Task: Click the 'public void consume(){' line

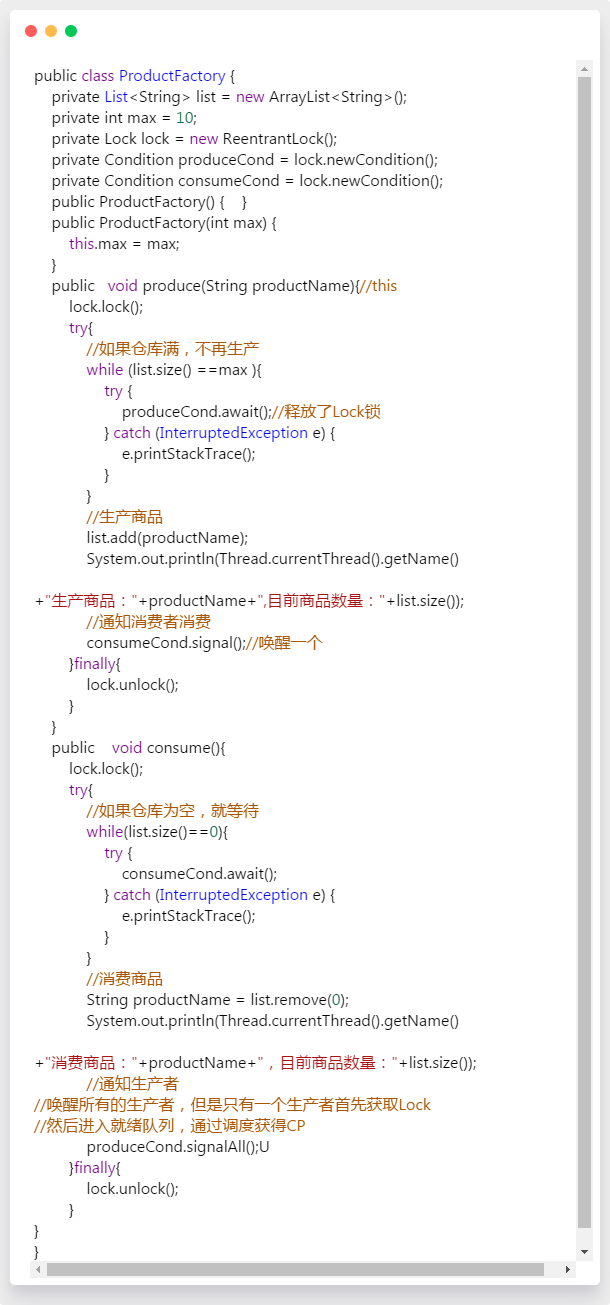Action: 139,748
